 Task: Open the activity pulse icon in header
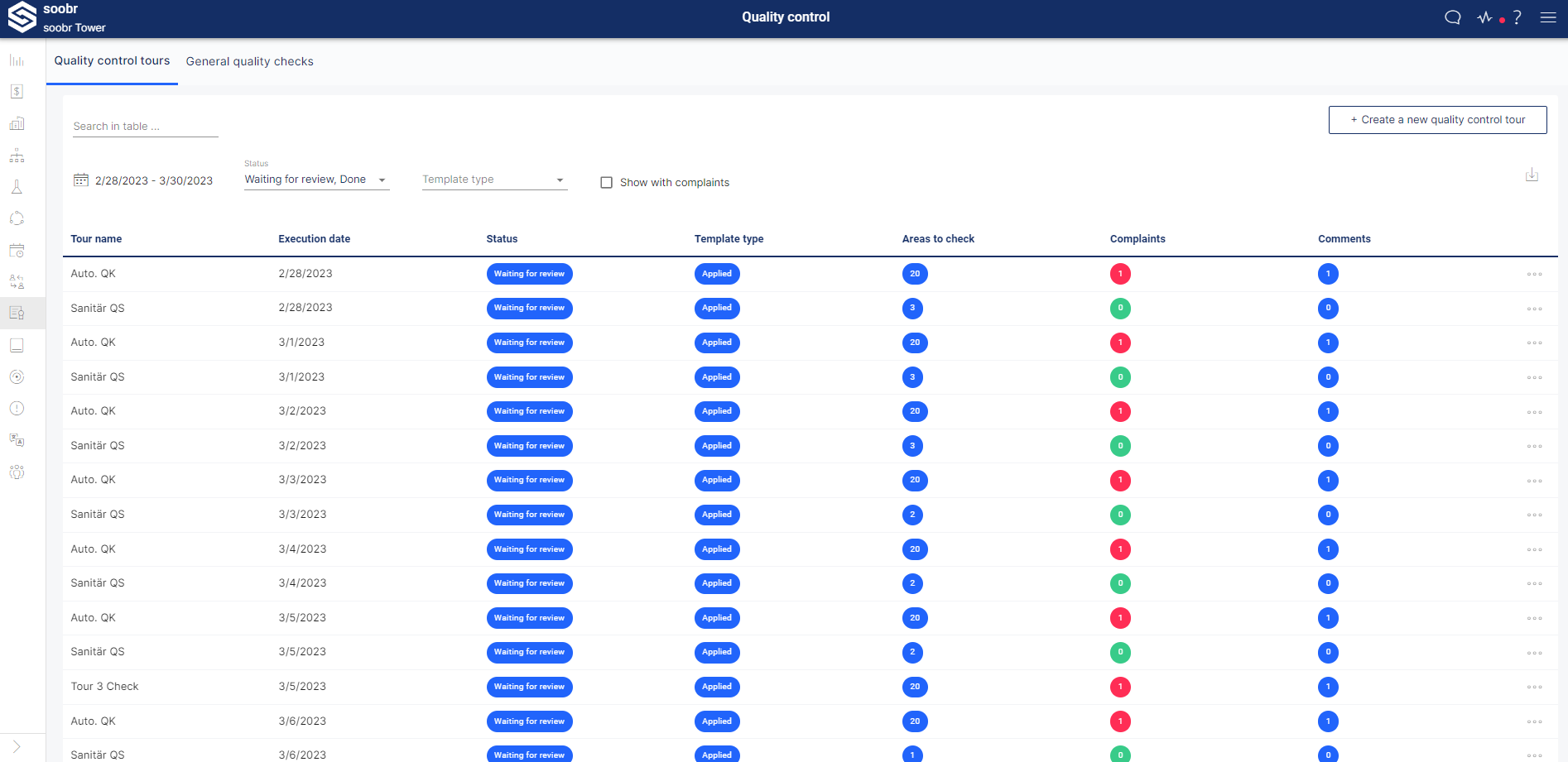[x=1484, y=17]
